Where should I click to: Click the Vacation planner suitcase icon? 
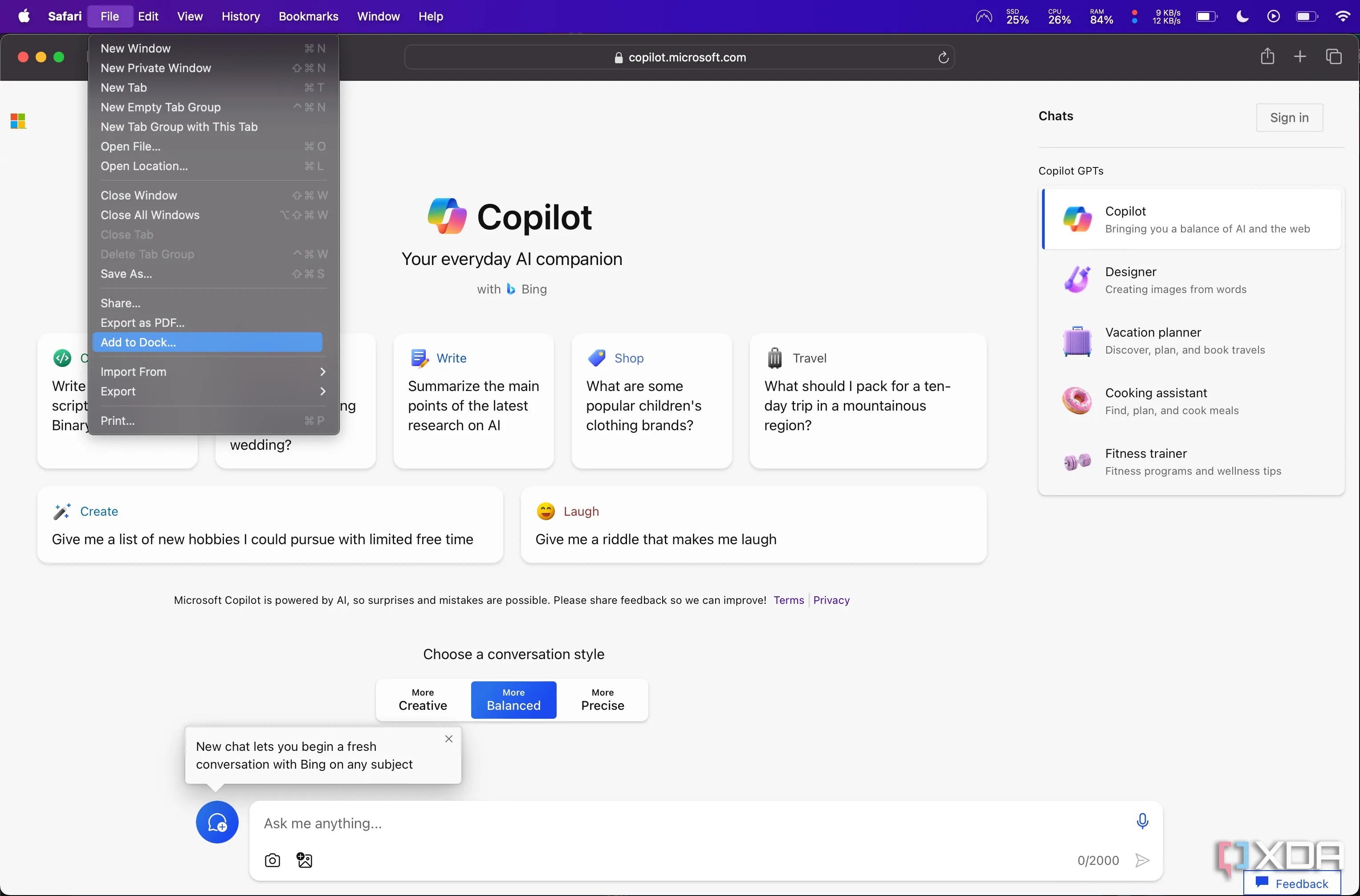[x=1077, y=341]
